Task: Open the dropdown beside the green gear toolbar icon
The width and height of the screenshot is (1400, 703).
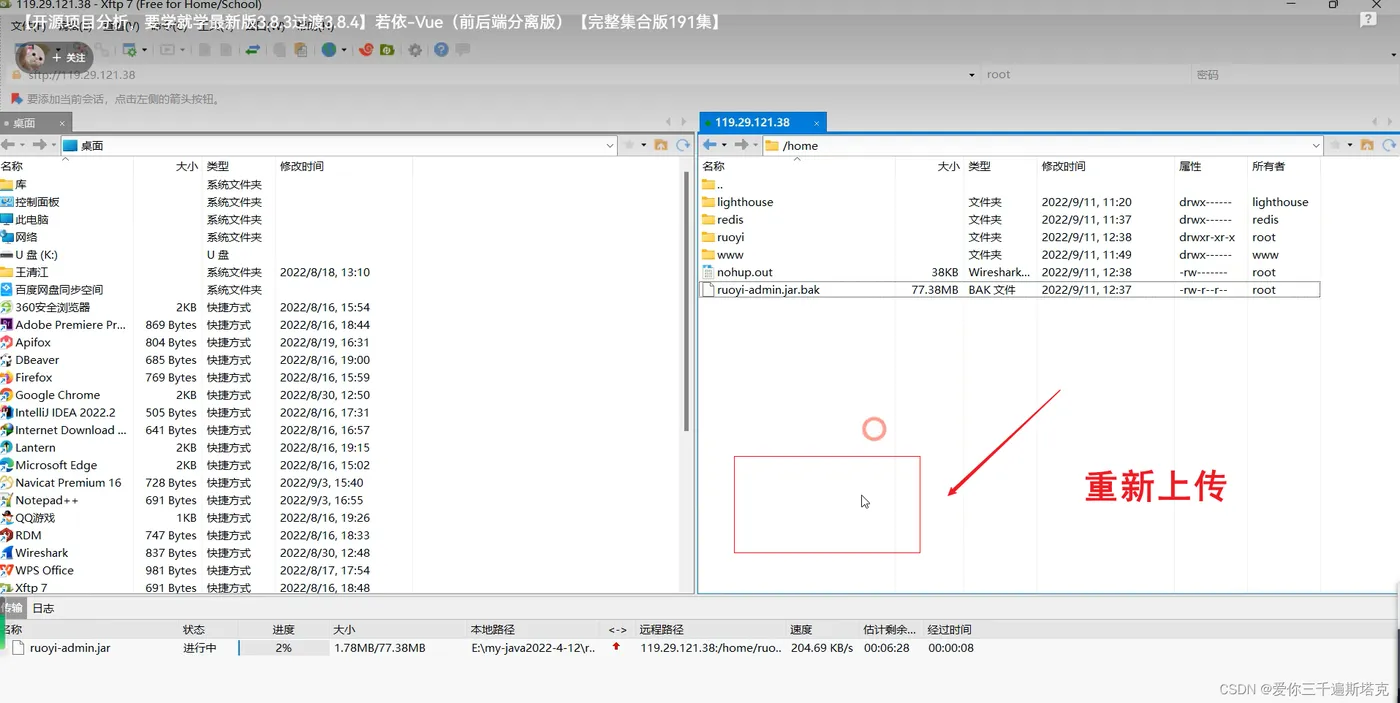Action: [x=144, y=50]
